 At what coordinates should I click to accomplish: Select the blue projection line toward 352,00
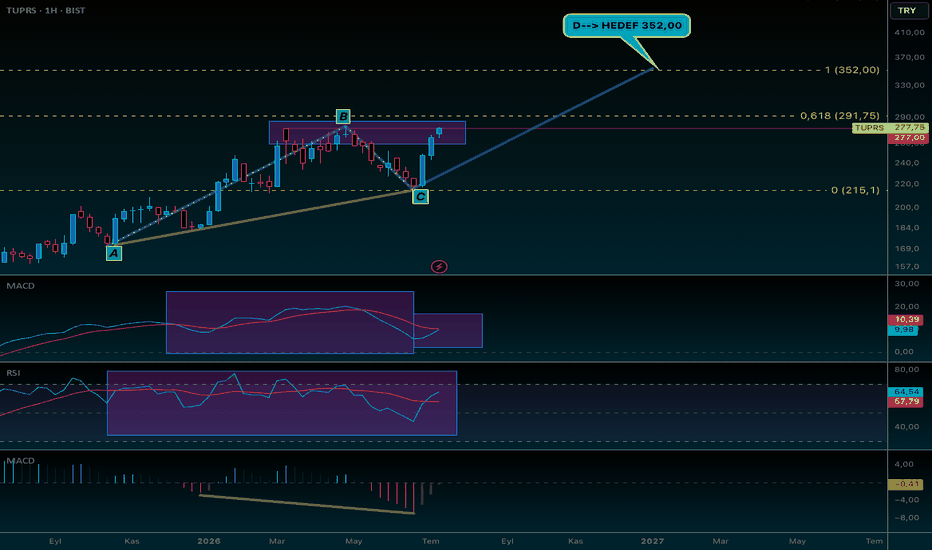tap(538, 127)
